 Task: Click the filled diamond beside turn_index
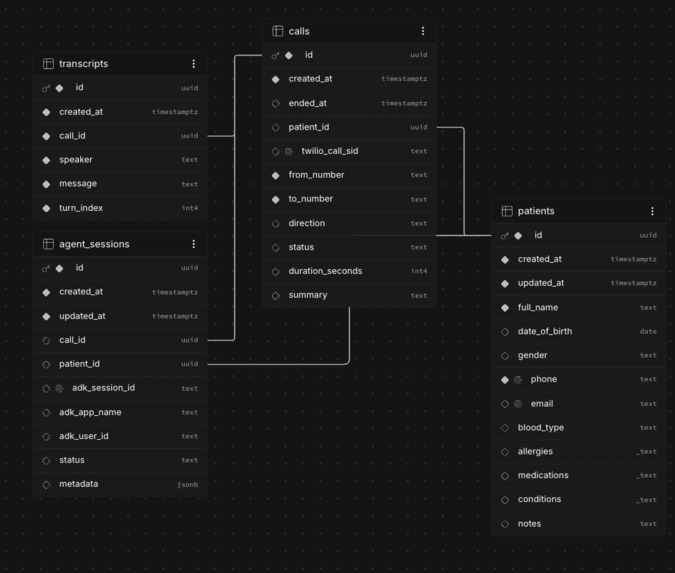[x=46, y=208]
